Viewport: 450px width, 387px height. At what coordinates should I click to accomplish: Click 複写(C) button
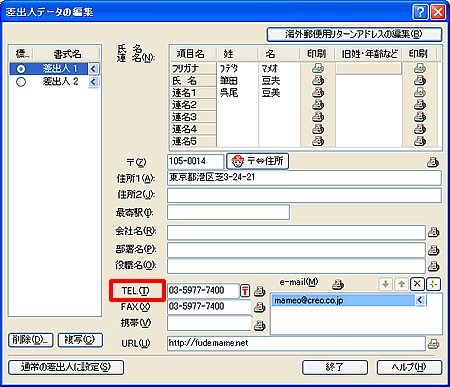click(x=80, y=340)
